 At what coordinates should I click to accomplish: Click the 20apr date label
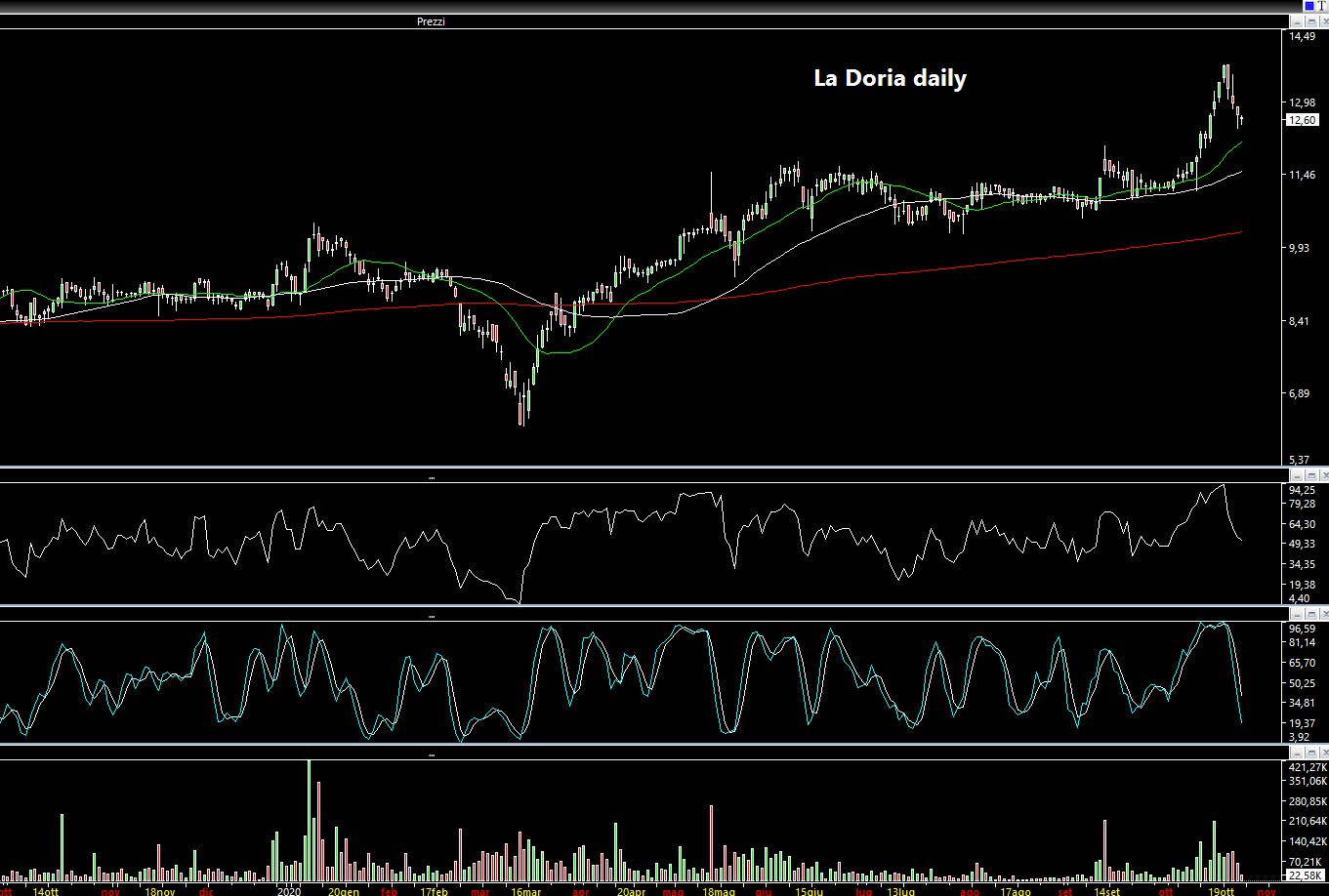[632, 891]
